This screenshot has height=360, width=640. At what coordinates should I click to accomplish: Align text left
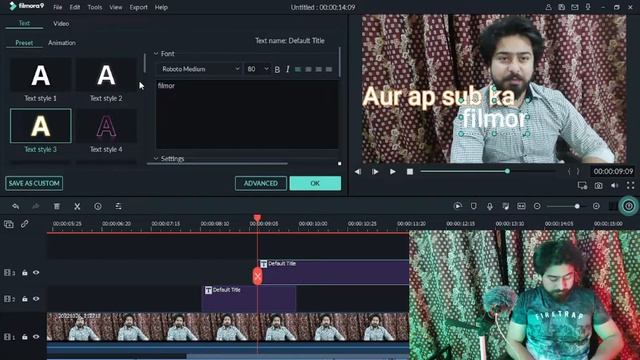tap(298, 69)
